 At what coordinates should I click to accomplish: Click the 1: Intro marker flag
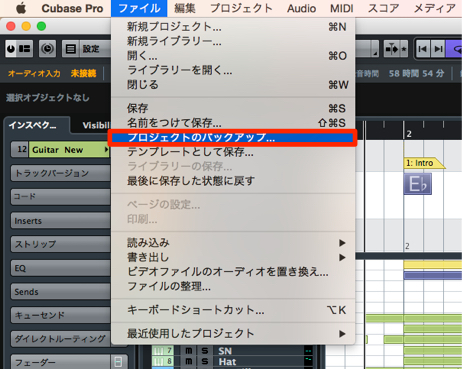[424, 163]
